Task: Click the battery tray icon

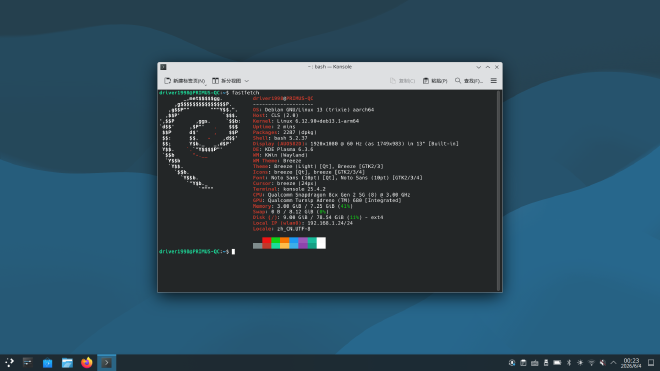Action: pyautogui.click(x=557, y=363)
